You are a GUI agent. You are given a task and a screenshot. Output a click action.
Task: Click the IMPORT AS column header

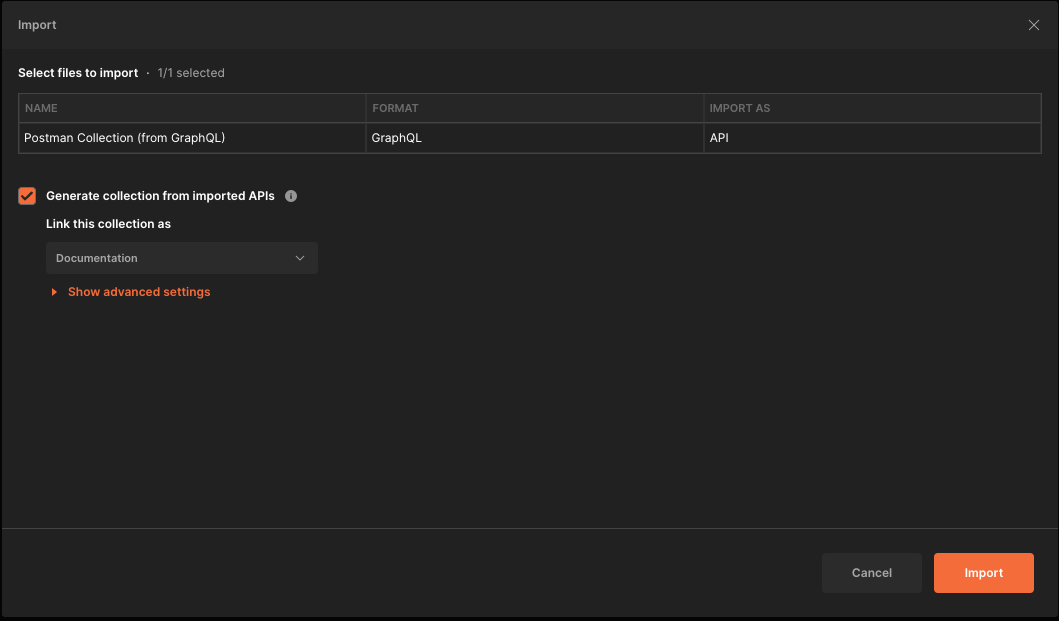tap(739, 108)
